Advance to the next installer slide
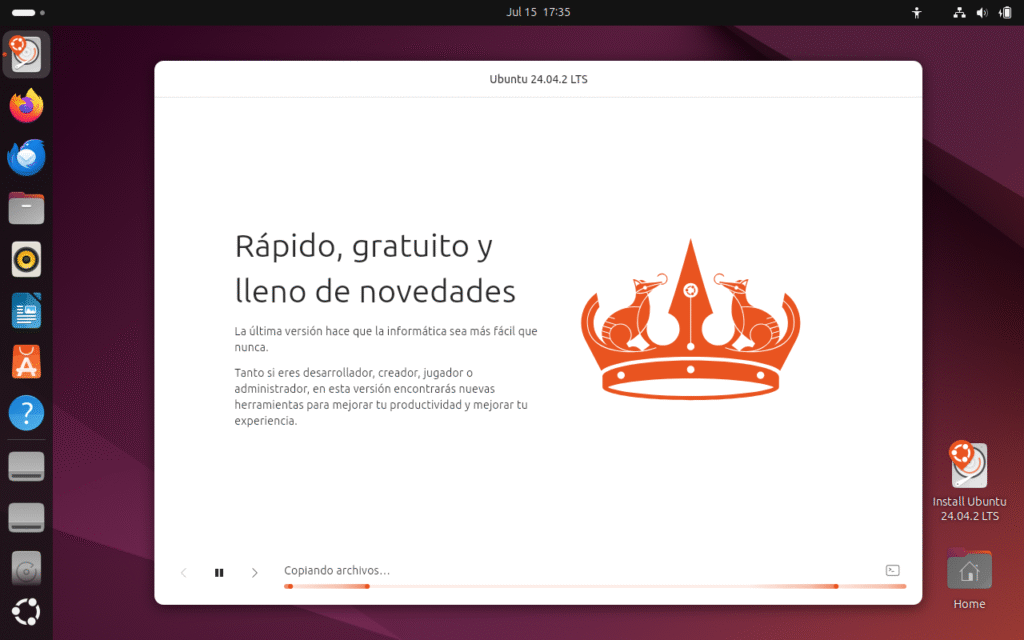This screenshot has height=640, width=1024. tap(255, 573)
